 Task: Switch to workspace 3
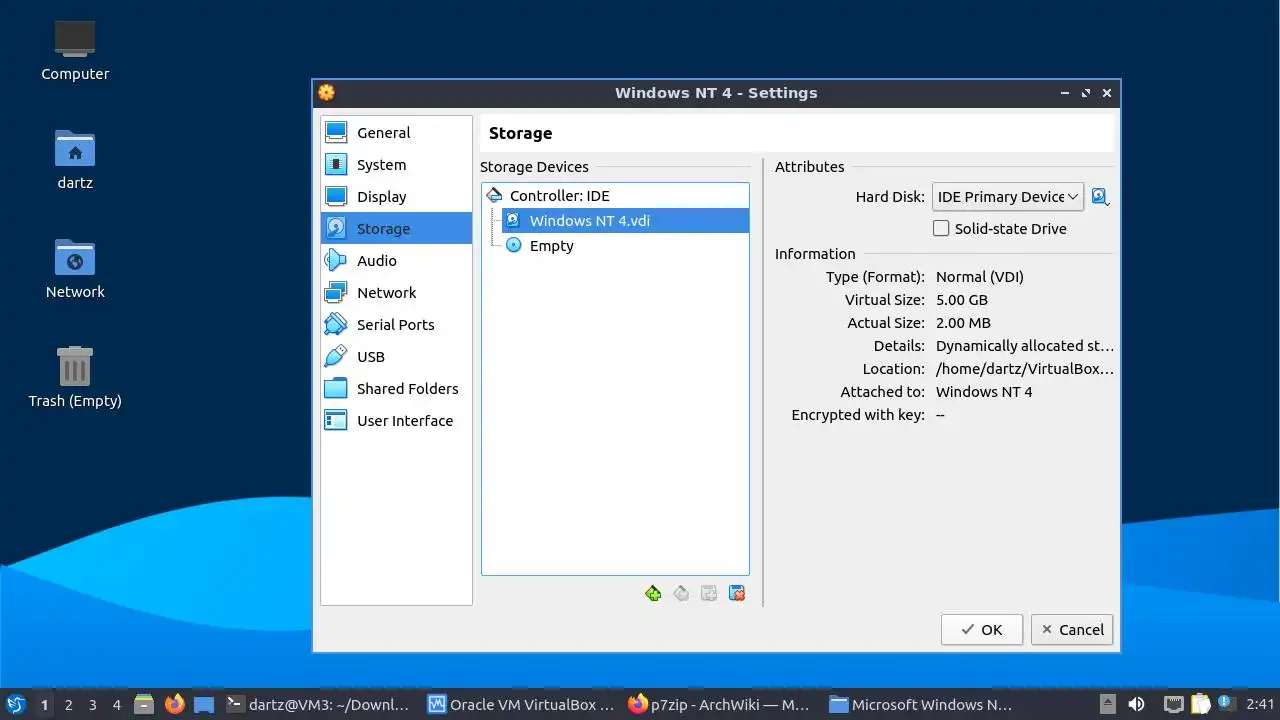(92, 704)
